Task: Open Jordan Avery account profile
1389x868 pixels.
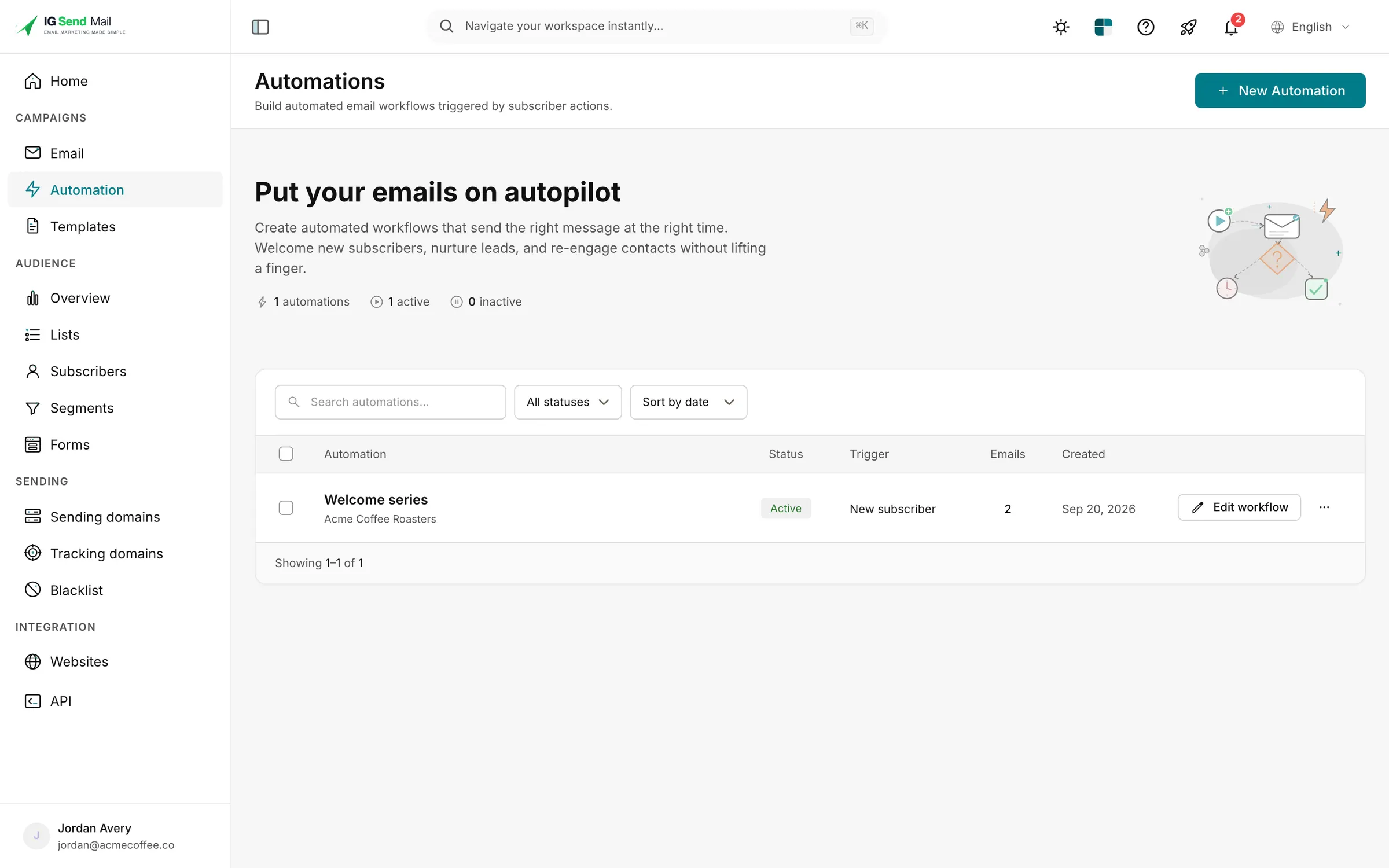Action: pos(115,836)
